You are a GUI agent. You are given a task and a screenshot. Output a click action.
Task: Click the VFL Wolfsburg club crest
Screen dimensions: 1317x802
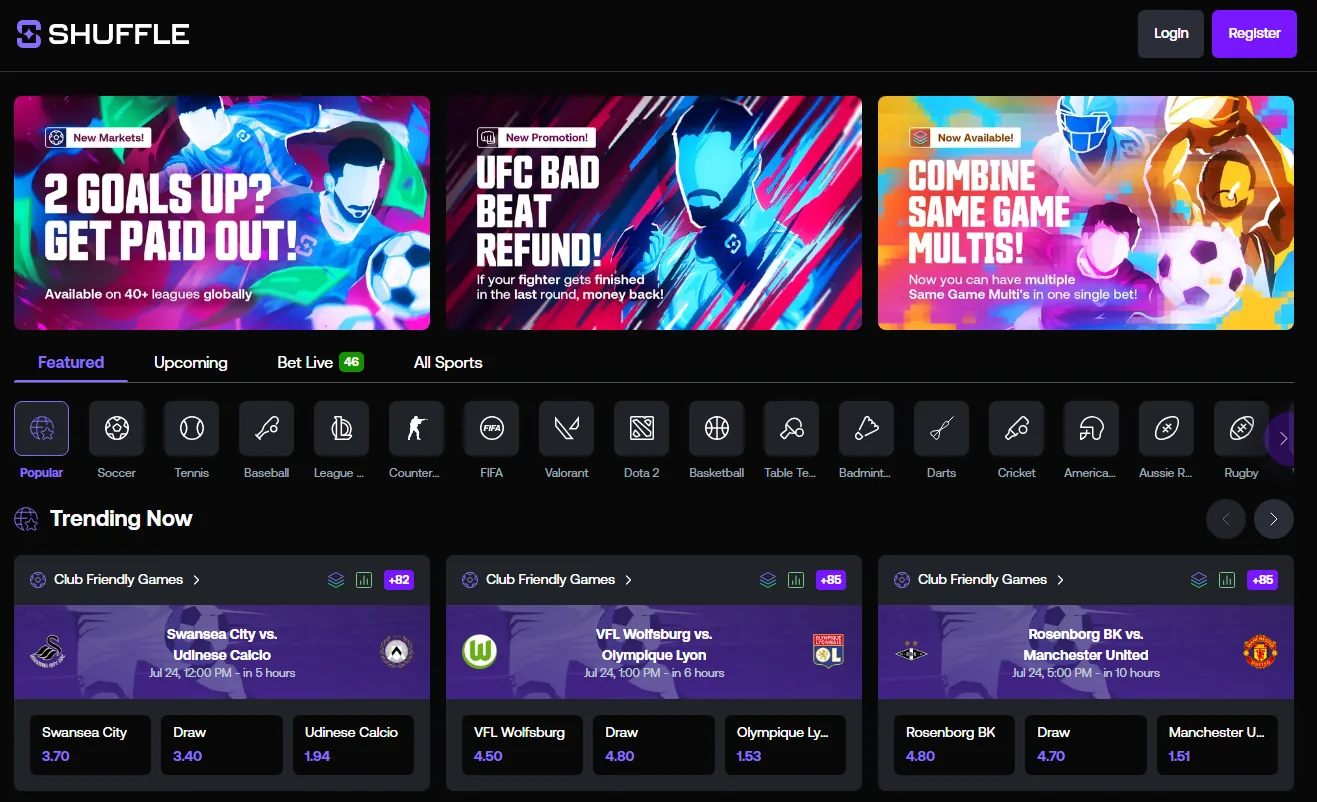coord(480,653)
